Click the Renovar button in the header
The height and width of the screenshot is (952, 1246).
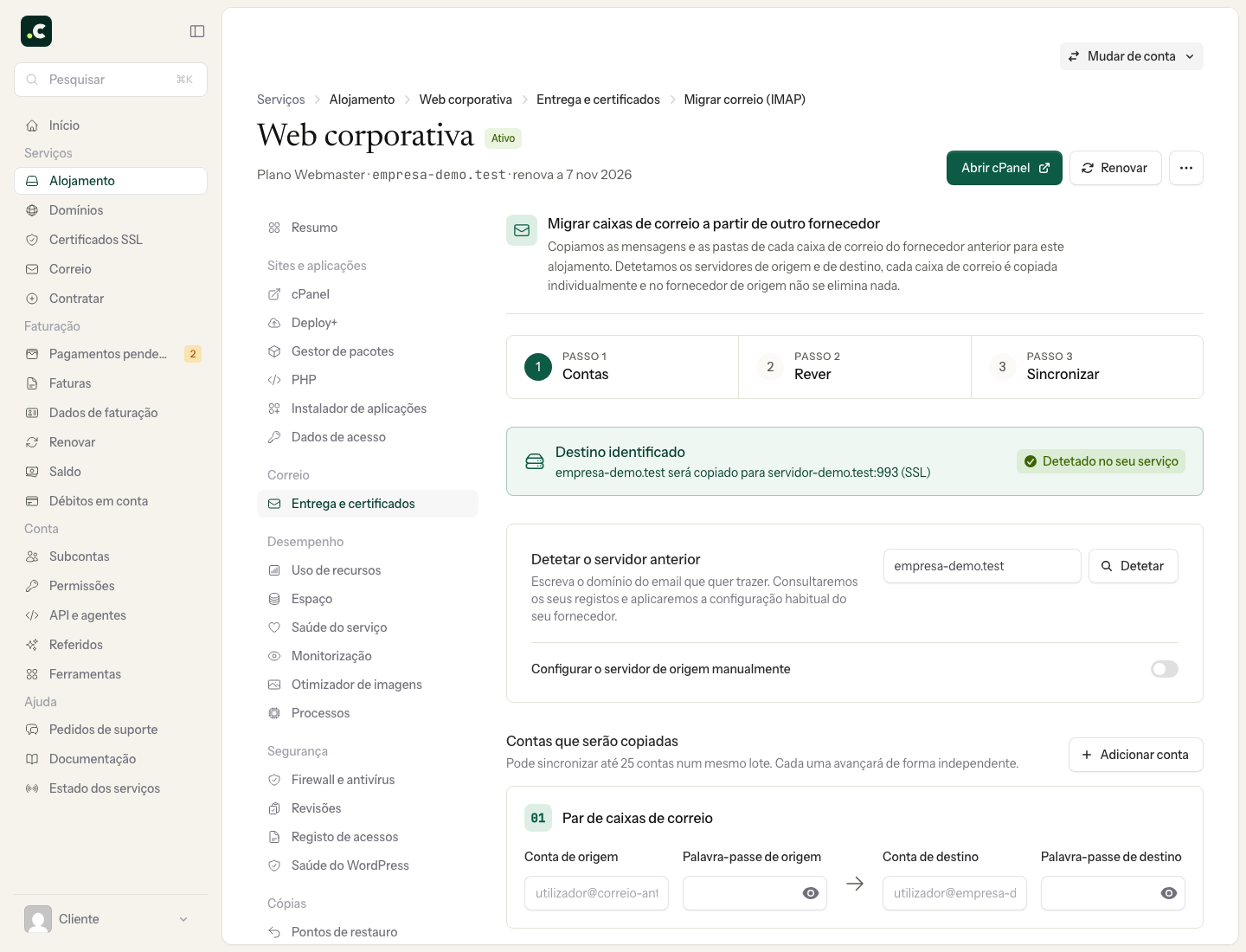pyautogui.click(x=1115, y=168)
